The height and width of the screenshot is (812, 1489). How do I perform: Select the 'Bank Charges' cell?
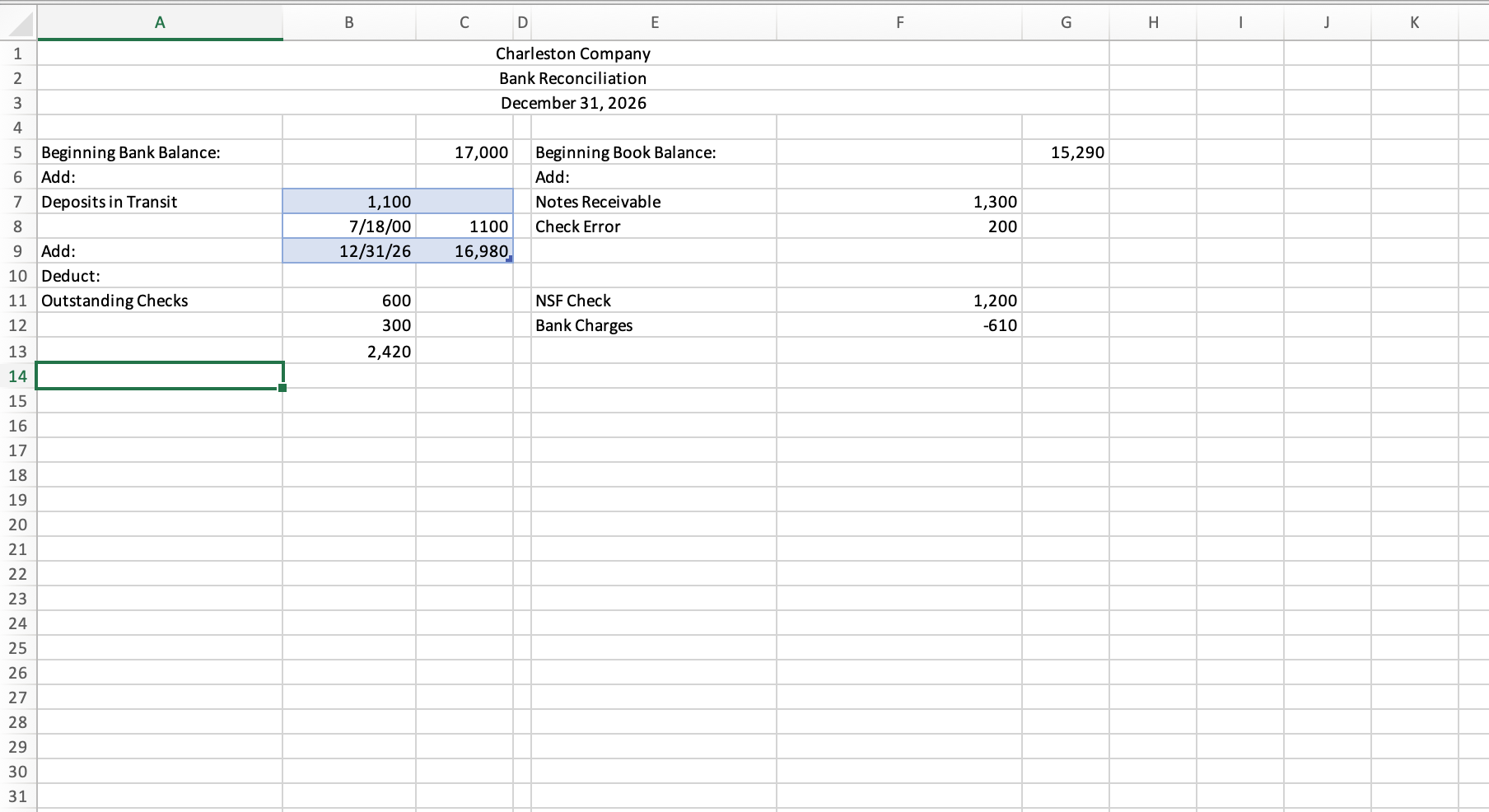pyautogui.click(x=654, y=325)
